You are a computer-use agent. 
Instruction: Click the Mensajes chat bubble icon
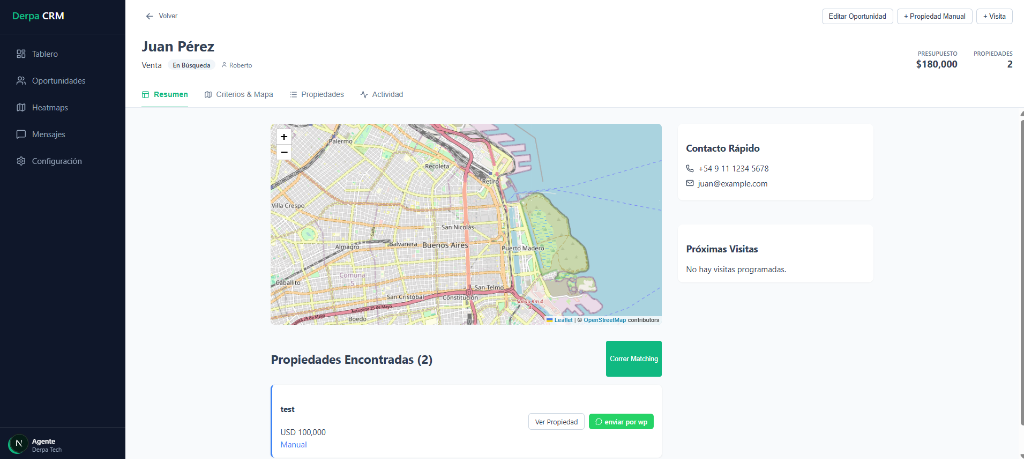click(x=21, y=134)
